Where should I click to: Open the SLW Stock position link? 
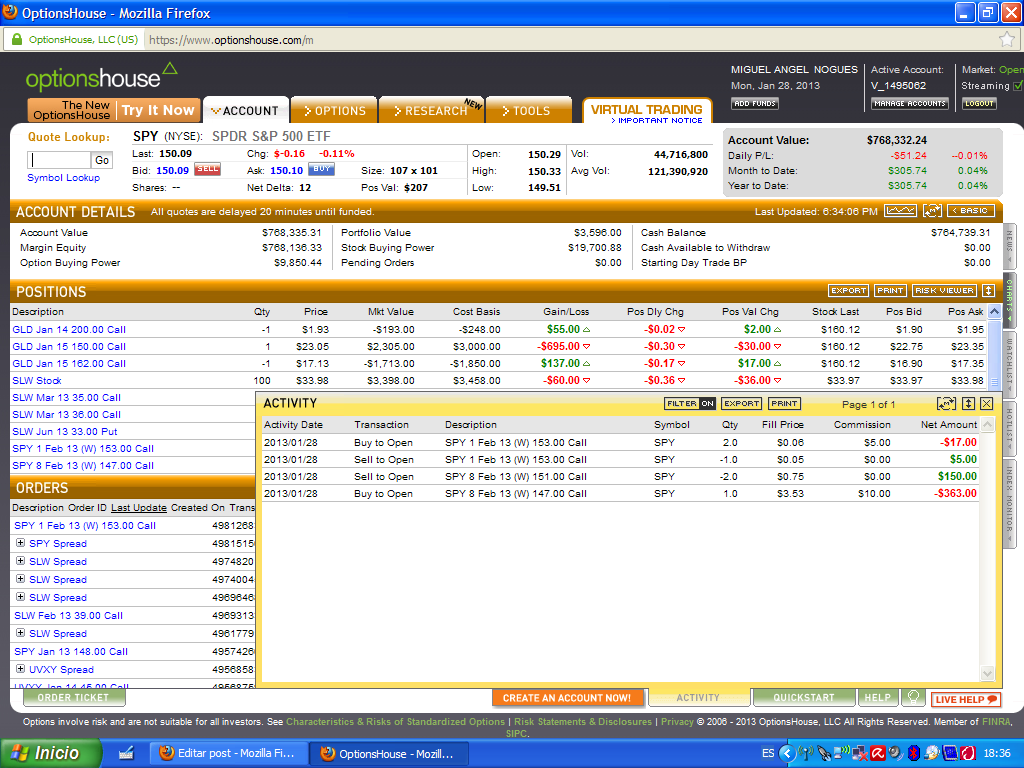37,380
